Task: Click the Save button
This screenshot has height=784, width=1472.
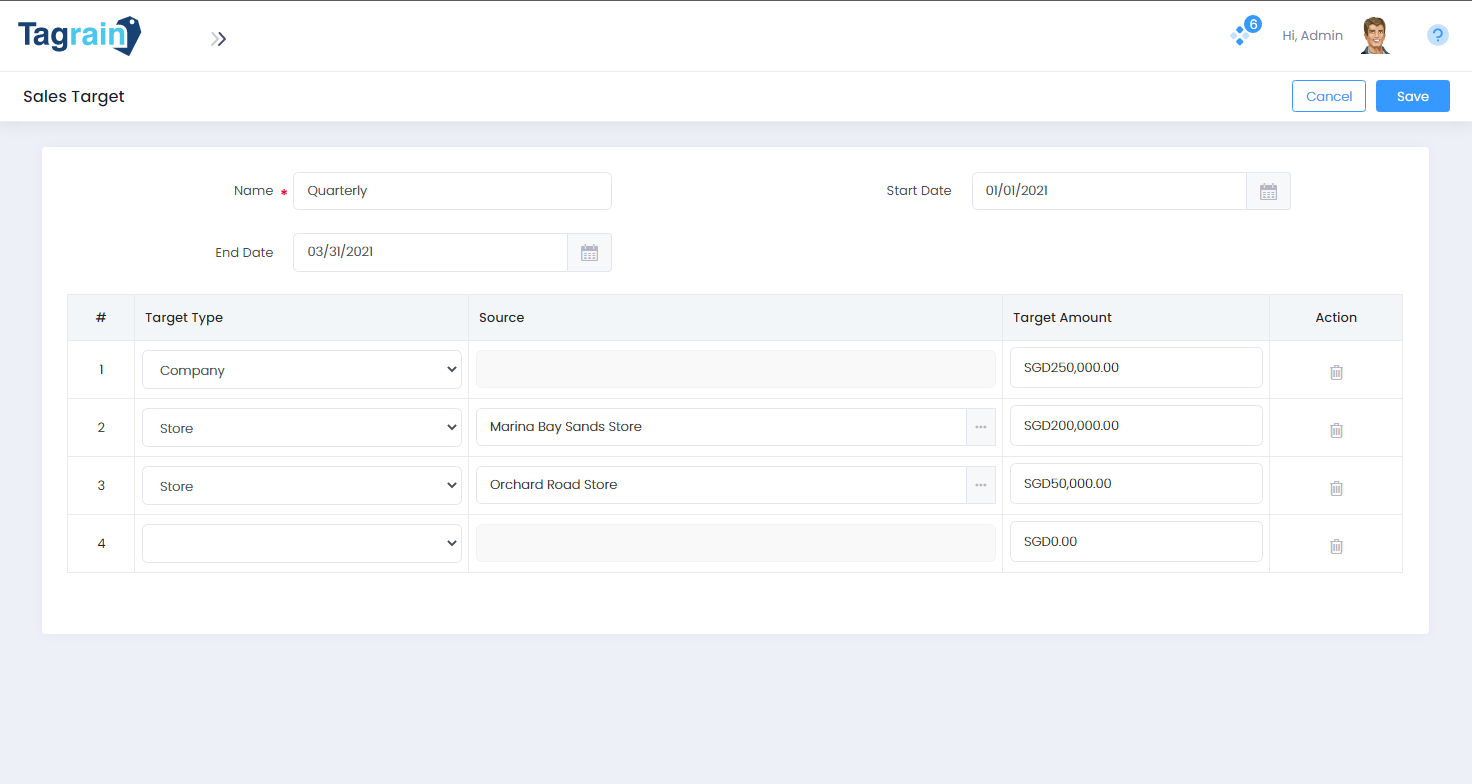Action: [1412, 96]
